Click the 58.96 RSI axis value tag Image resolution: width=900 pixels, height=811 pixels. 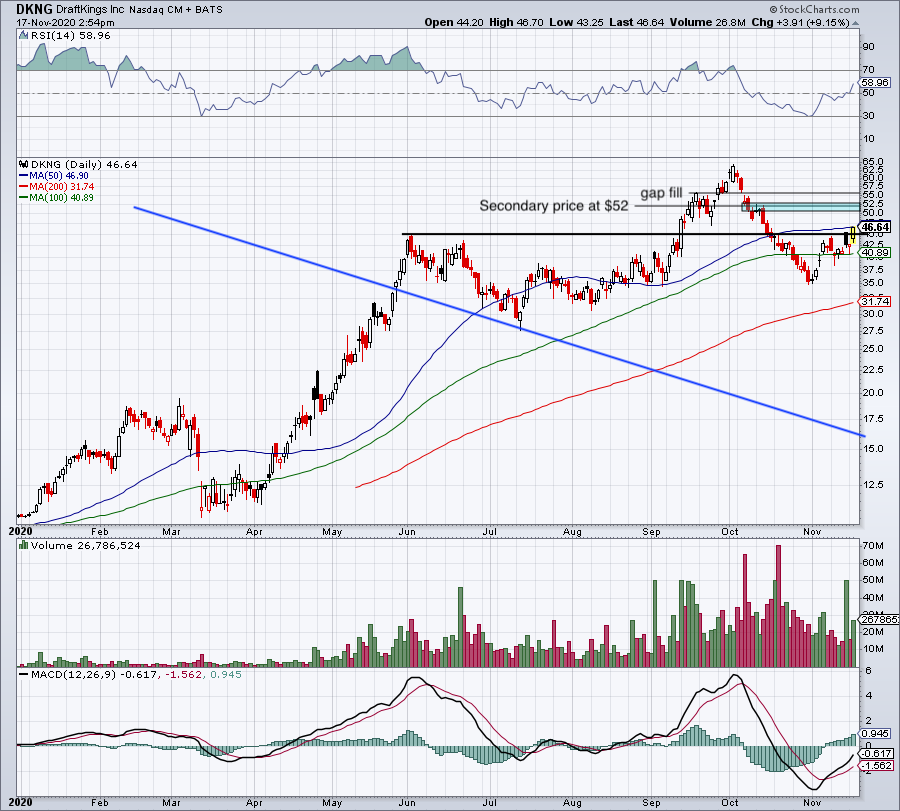[x=875, y=82]
